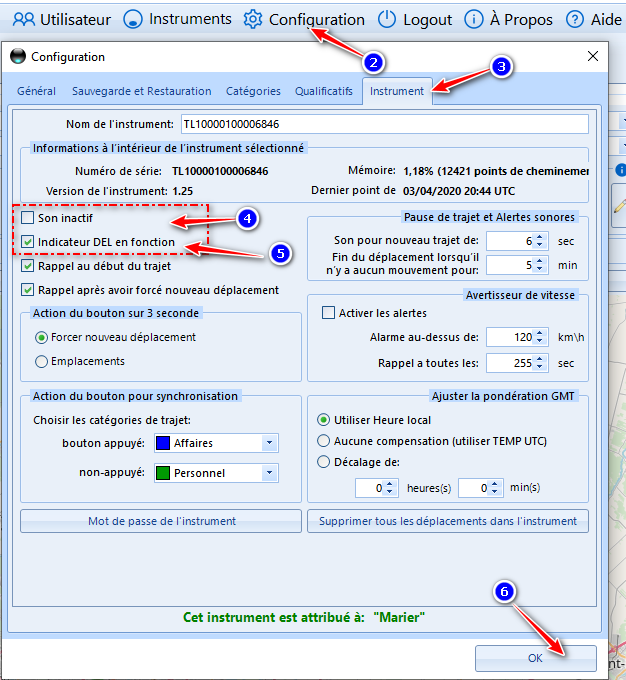This screenshot has width=626, height=680.
Task: Uncheck Rappel après avoir forcé nouveau déplacement
Action: (x=27, y=290)
